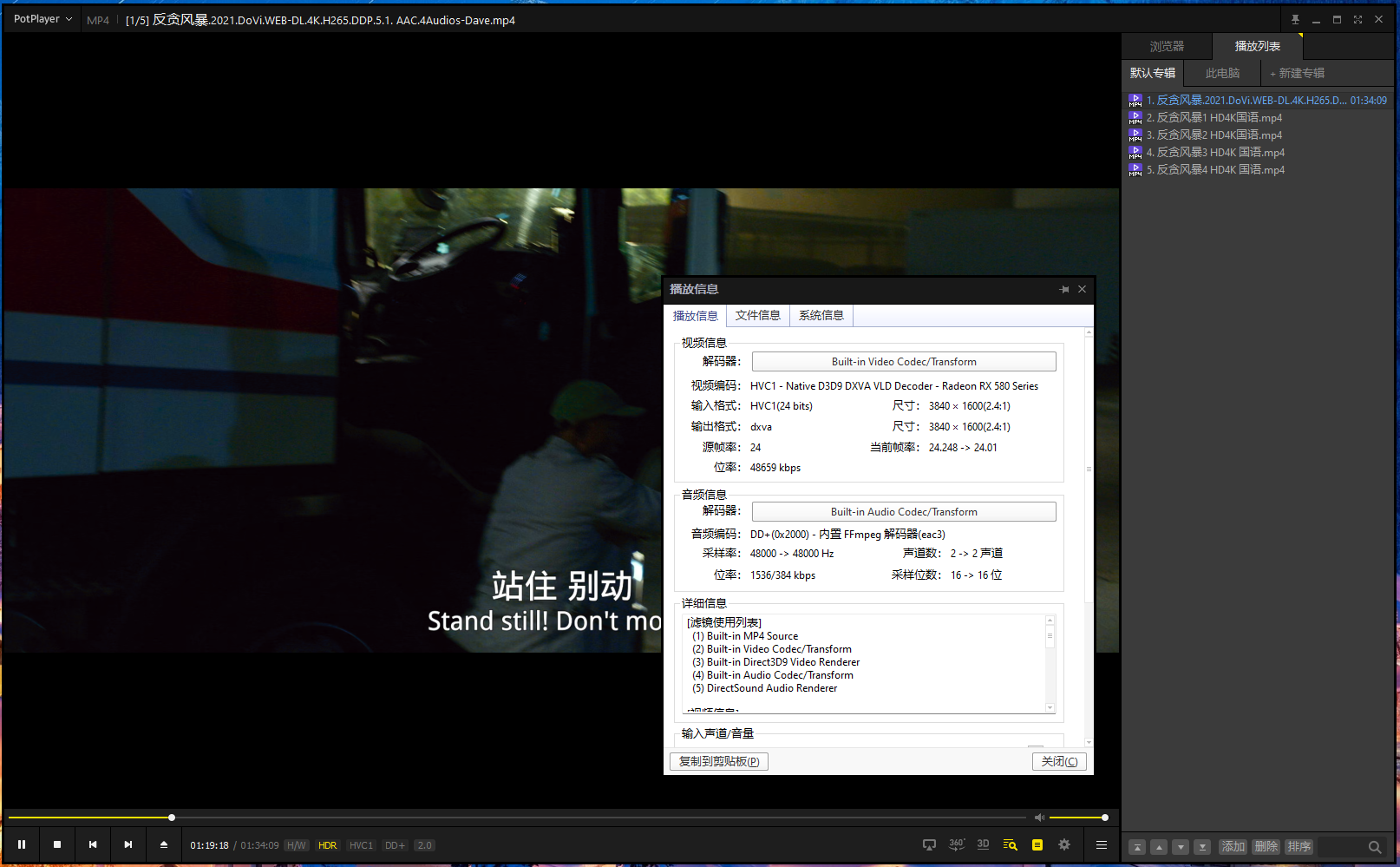Open settings gear in control bar
1400x867 pixels.
coord(1064,844)
